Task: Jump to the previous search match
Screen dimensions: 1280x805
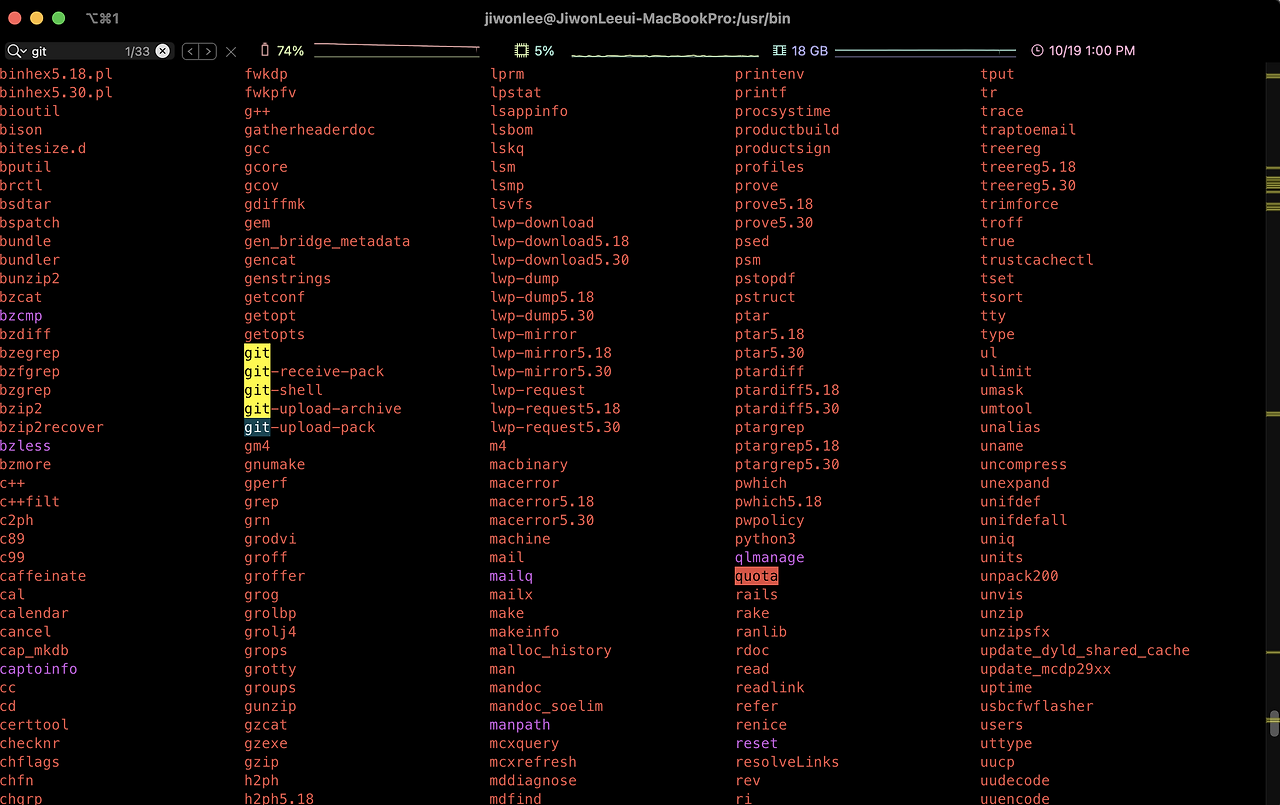Action: click(x=190, y=51)
